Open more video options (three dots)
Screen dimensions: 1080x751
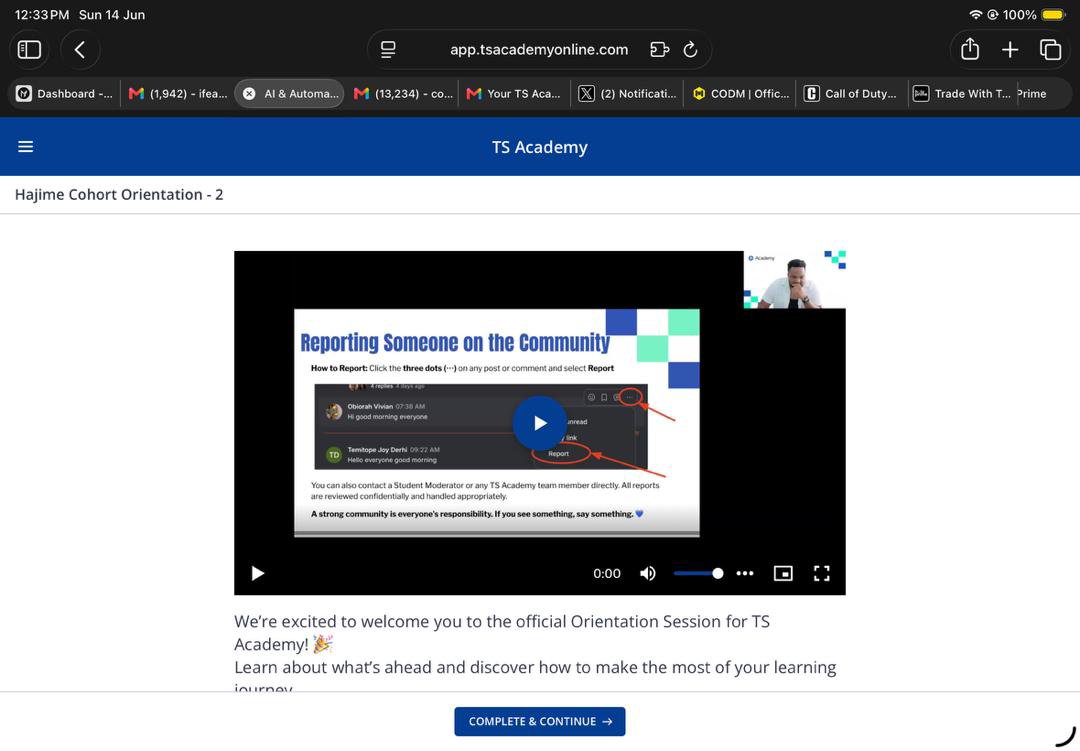pos(745,573)
